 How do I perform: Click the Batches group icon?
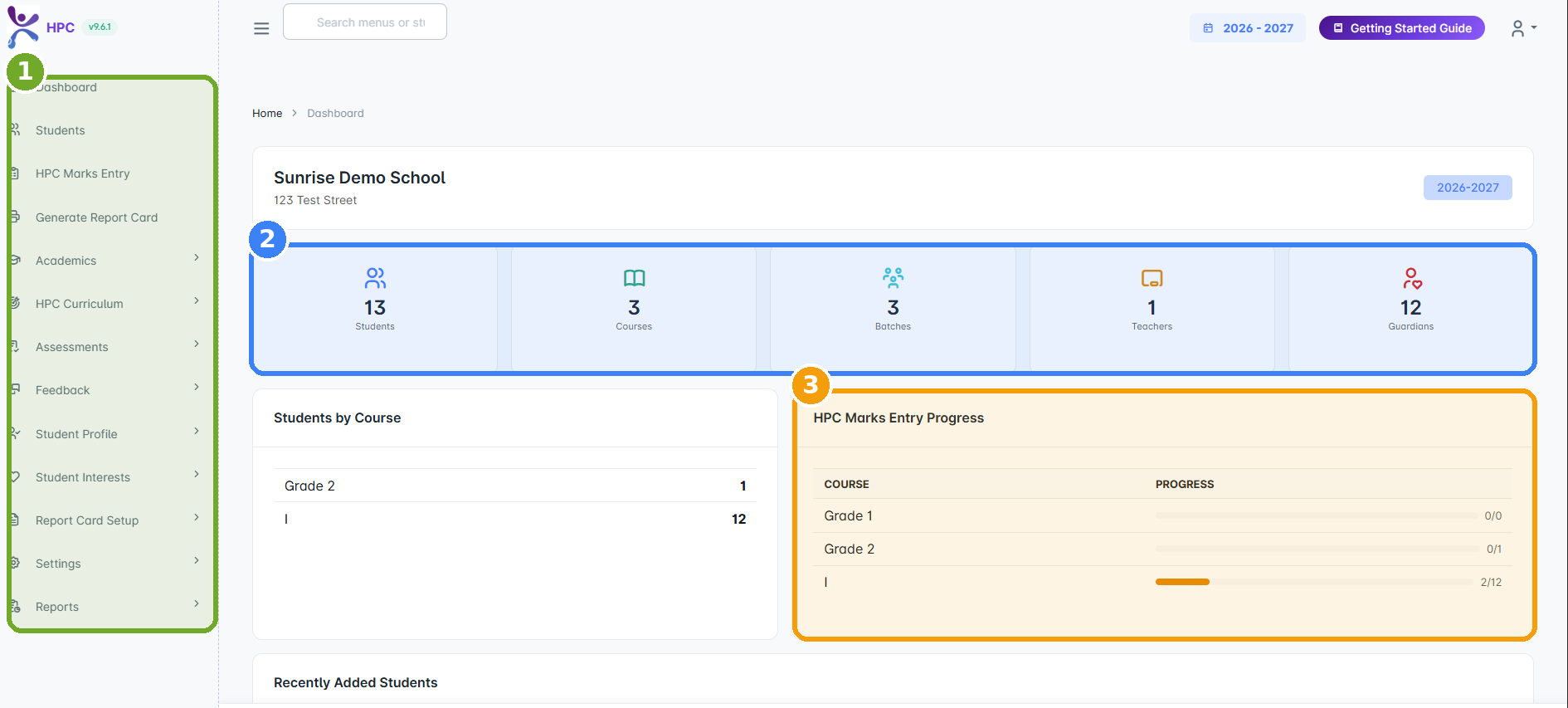893,277
